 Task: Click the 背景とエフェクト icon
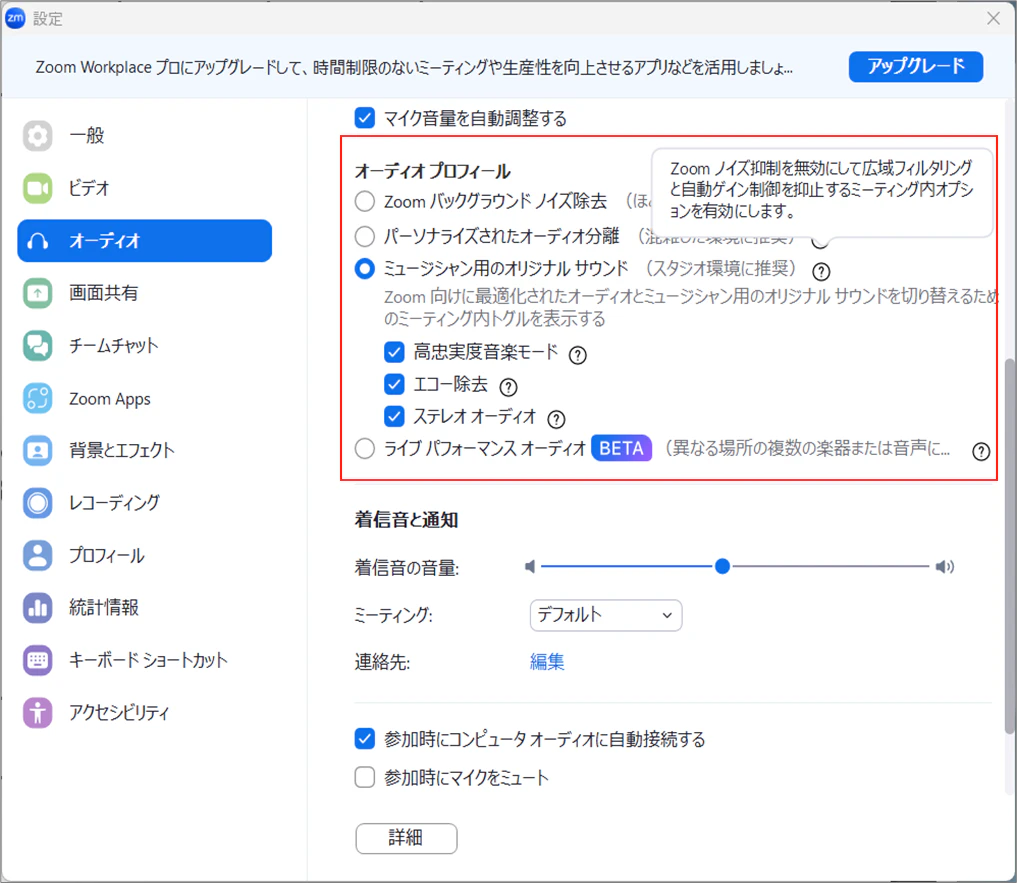pyautogui.click(x=38, y=450)
